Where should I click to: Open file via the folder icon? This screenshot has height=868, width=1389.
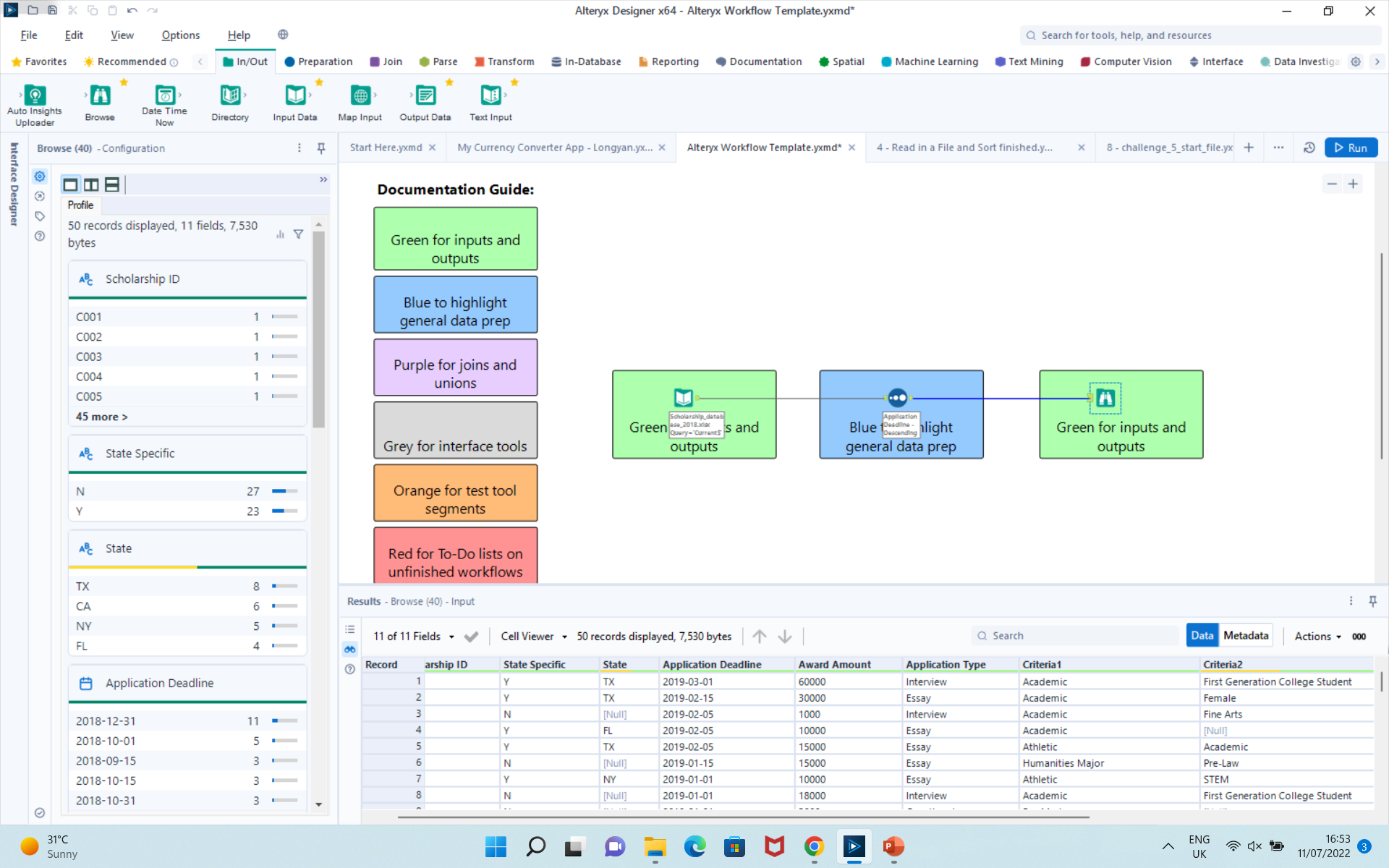click(x=33, y=10)
